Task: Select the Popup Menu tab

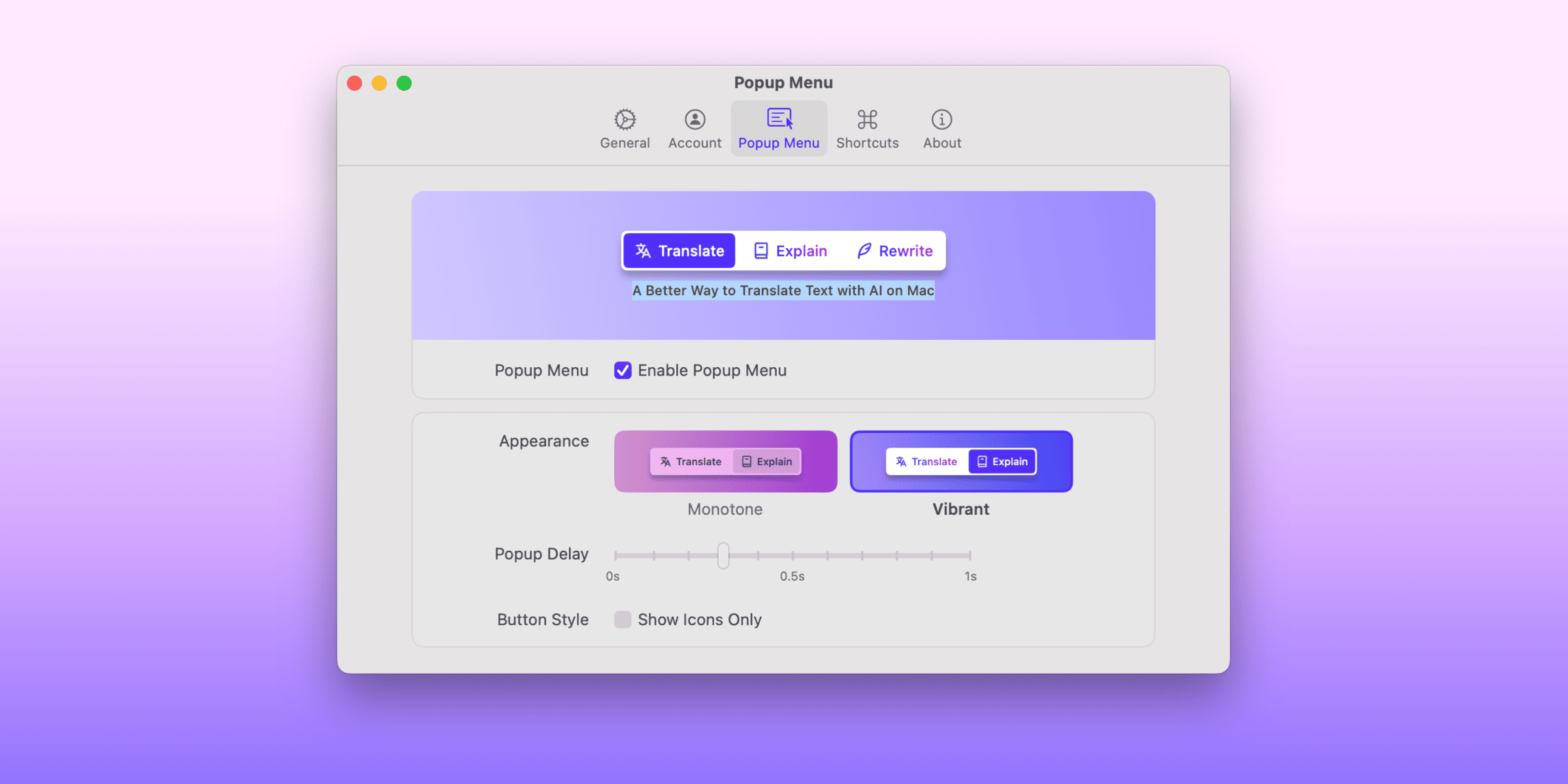Action: click(779, 129)
